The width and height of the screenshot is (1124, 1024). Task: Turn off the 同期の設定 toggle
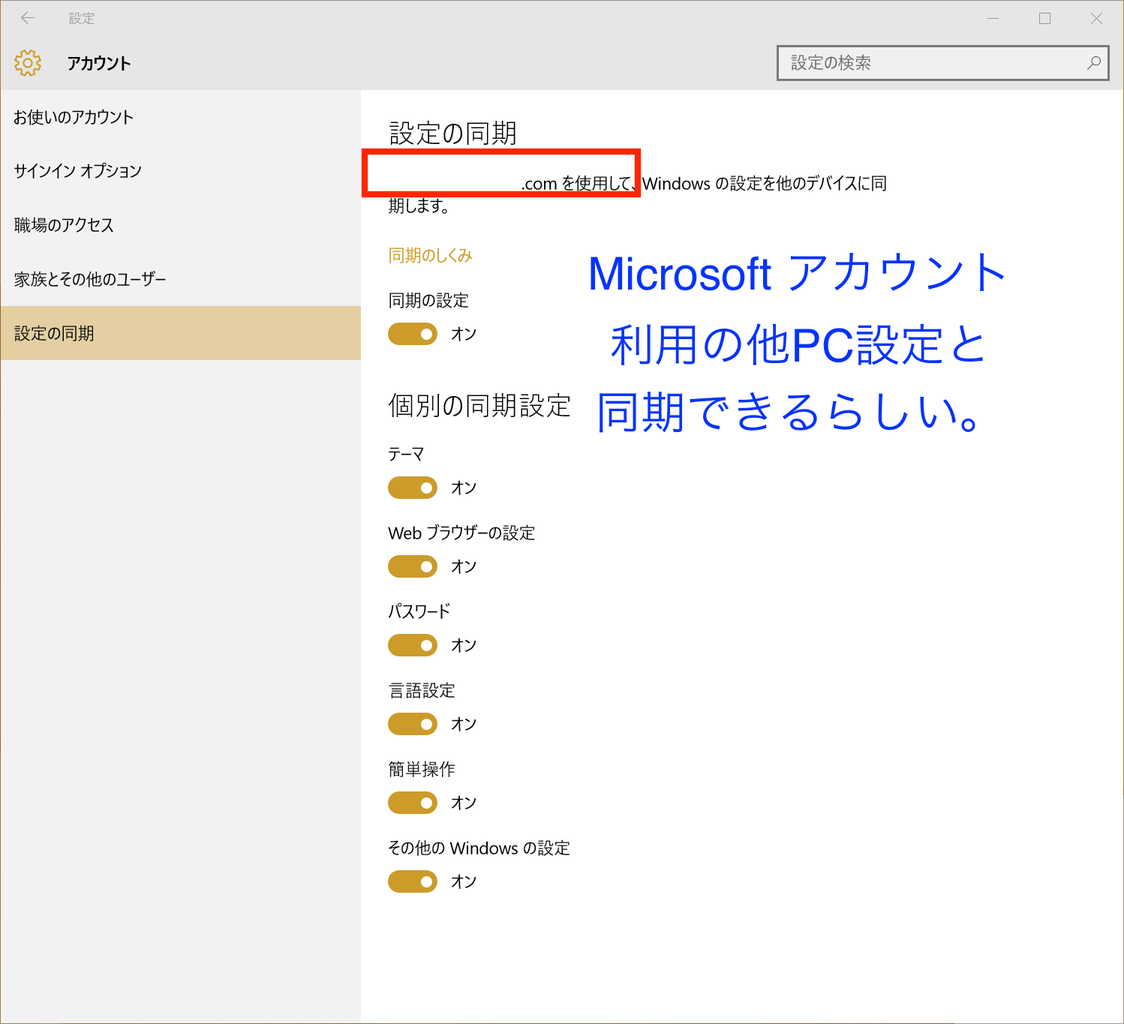(x=412, y=334)
